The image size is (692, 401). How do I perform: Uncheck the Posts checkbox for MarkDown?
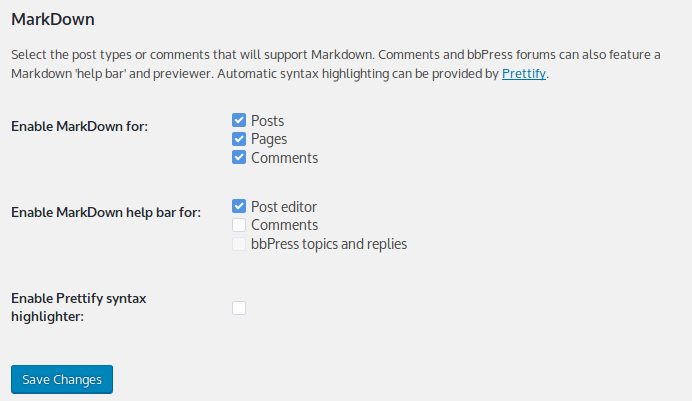coord(239,121)
